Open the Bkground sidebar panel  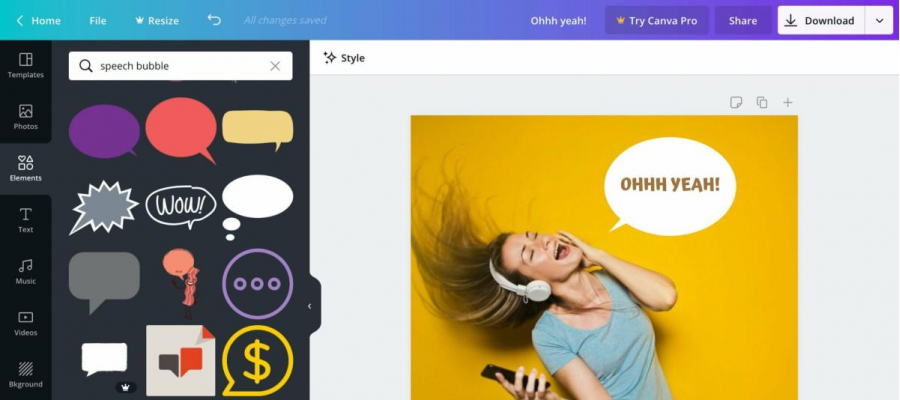click(x=25, y=375)
